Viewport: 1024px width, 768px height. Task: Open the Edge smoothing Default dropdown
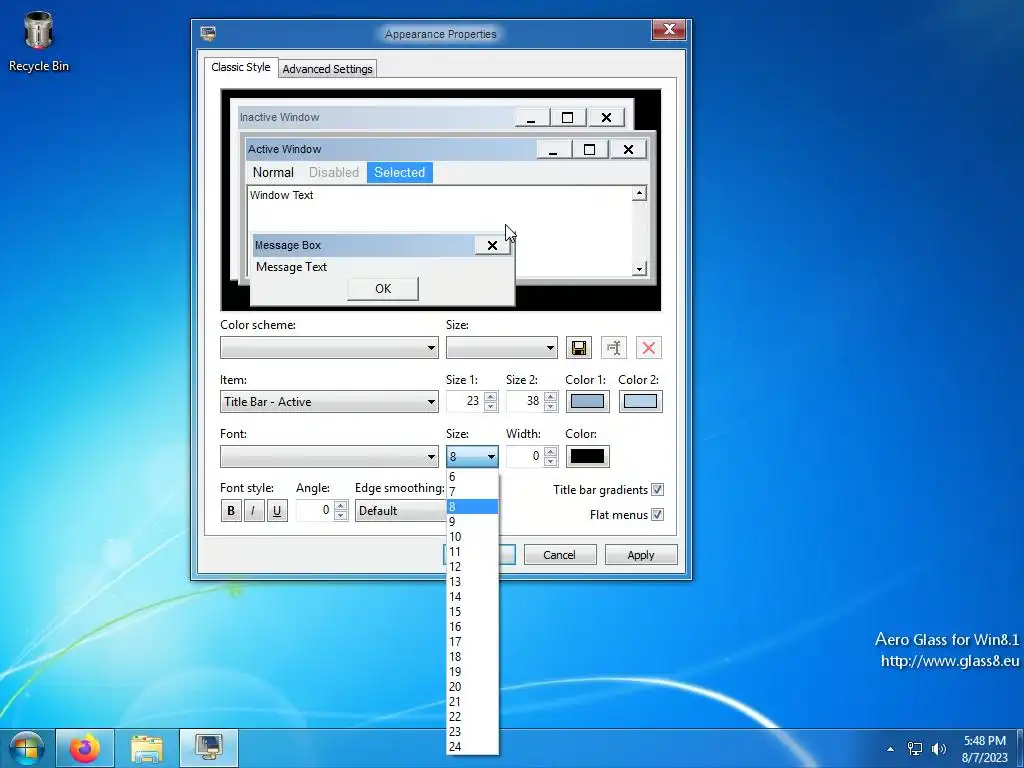tap(400, 511)
